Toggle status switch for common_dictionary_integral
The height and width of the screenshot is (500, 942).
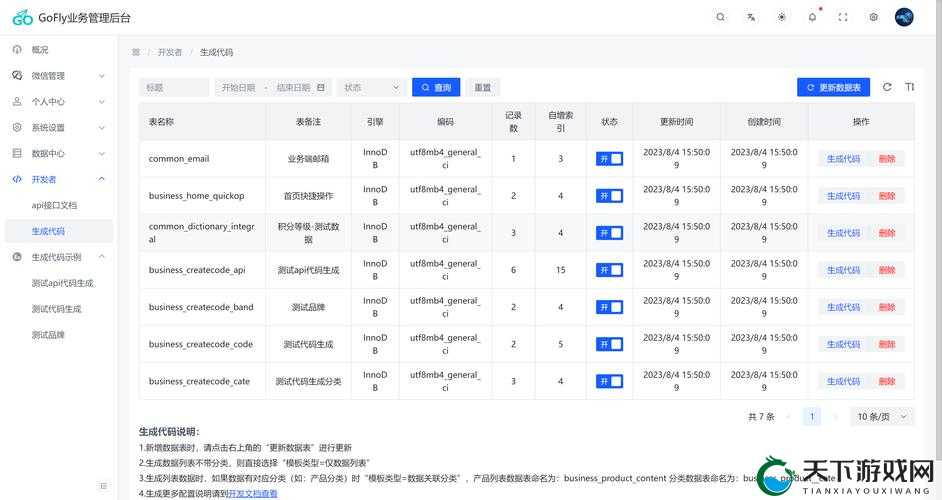[609, 233]
